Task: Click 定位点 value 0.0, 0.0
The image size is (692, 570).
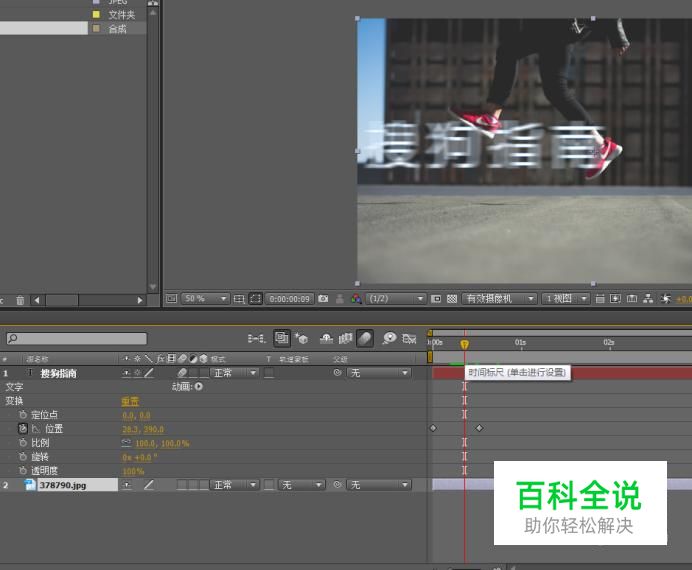Action: click(x=136, y=416)
